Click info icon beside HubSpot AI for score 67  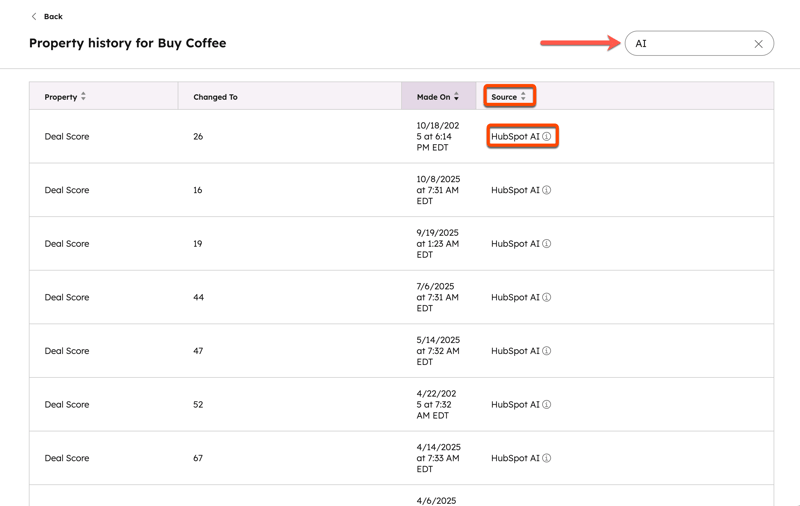547,458
